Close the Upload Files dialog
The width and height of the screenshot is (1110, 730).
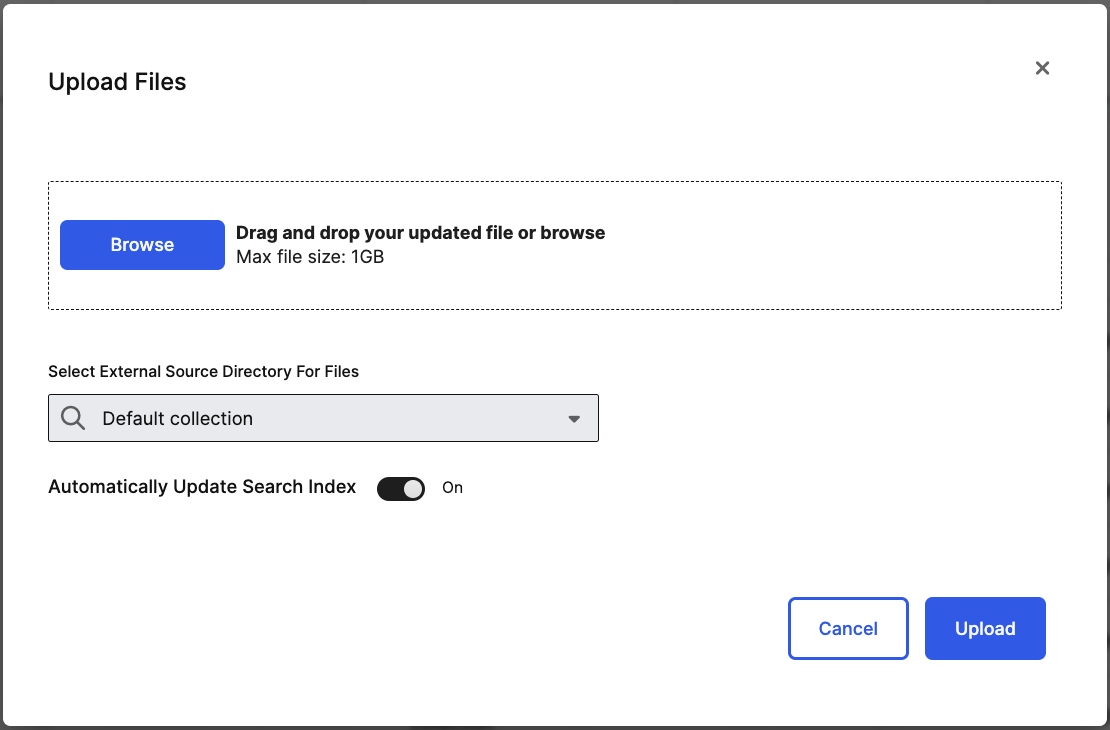1042,68
